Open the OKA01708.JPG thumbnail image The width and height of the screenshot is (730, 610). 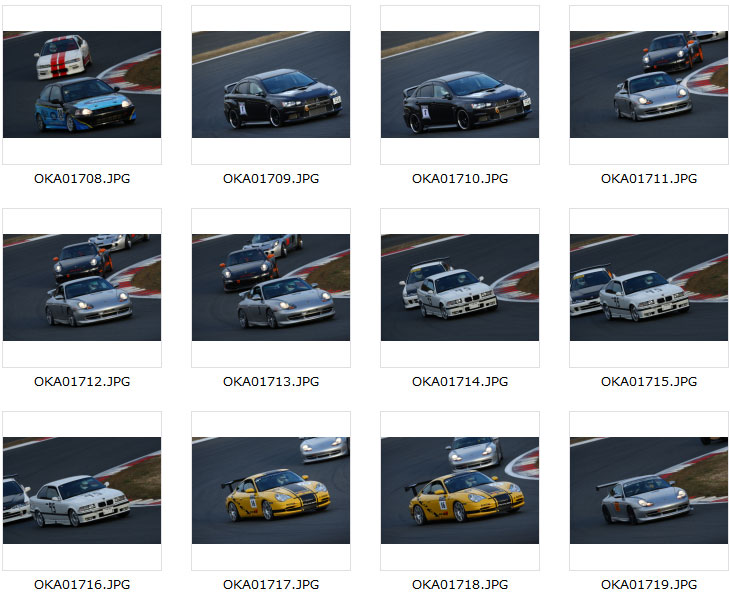pos(82,84)
